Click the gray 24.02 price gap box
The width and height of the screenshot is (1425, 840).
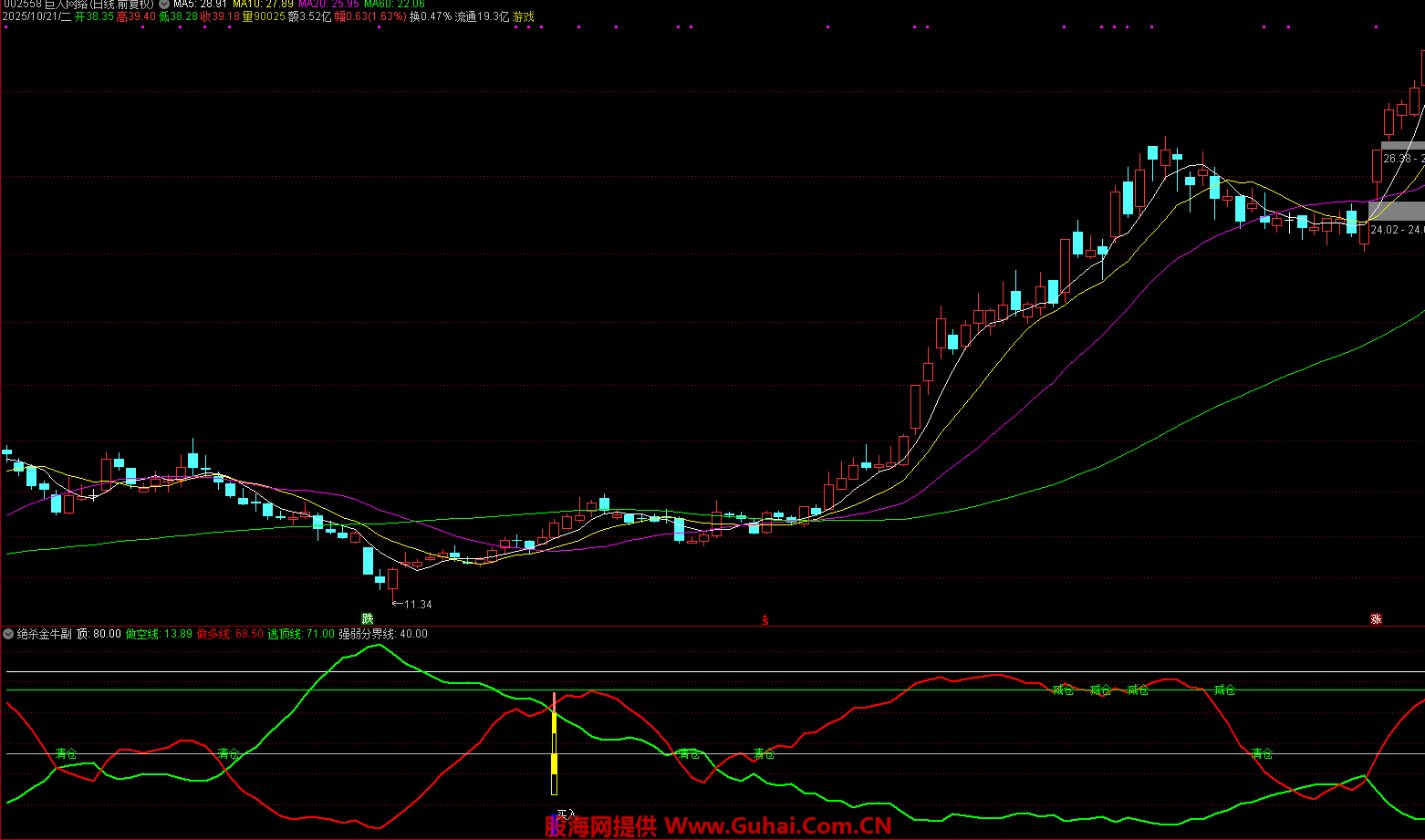click(1395, 229)
